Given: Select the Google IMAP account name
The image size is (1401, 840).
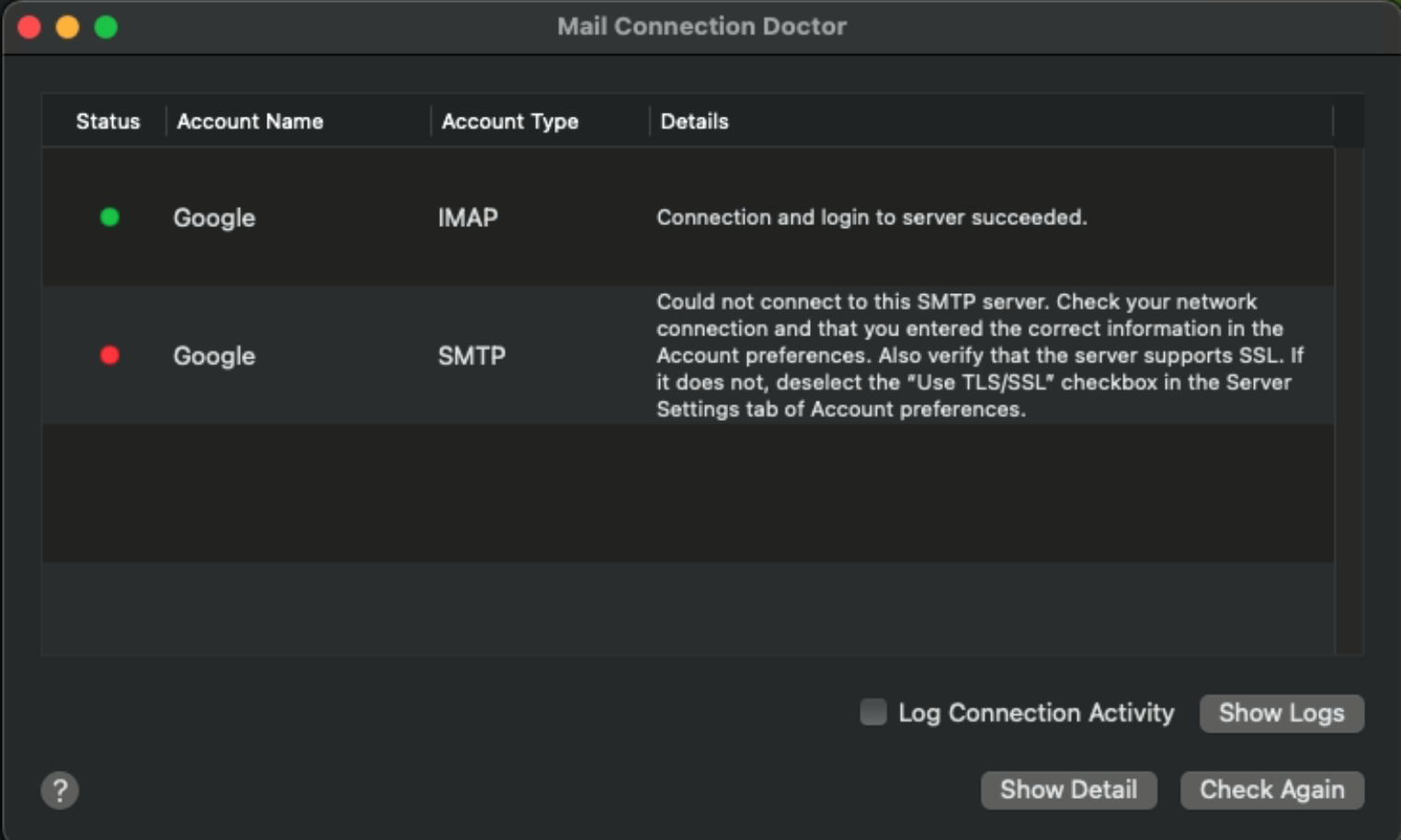Looking at the screenshot, I should pos(214,218).
